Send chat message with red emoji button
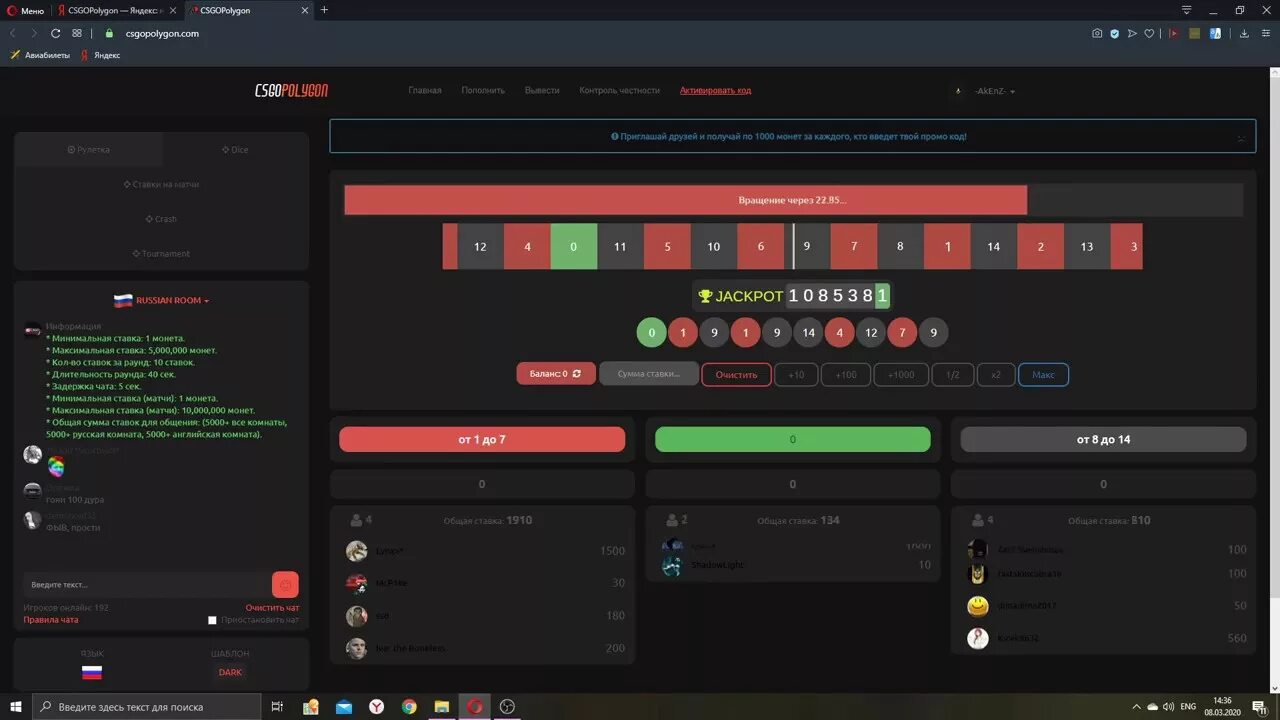The height and width of the screenshot is (720, 1280). [285, 584]
